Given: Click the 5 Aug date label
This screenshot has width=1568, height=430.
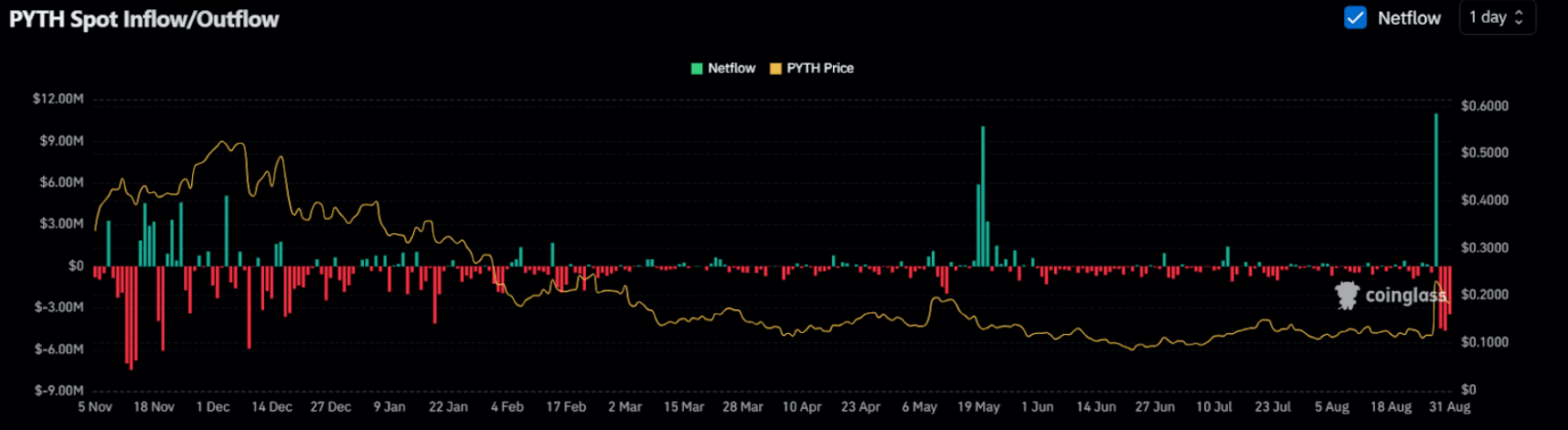Looking at the screenshot, I should 1332,407.
